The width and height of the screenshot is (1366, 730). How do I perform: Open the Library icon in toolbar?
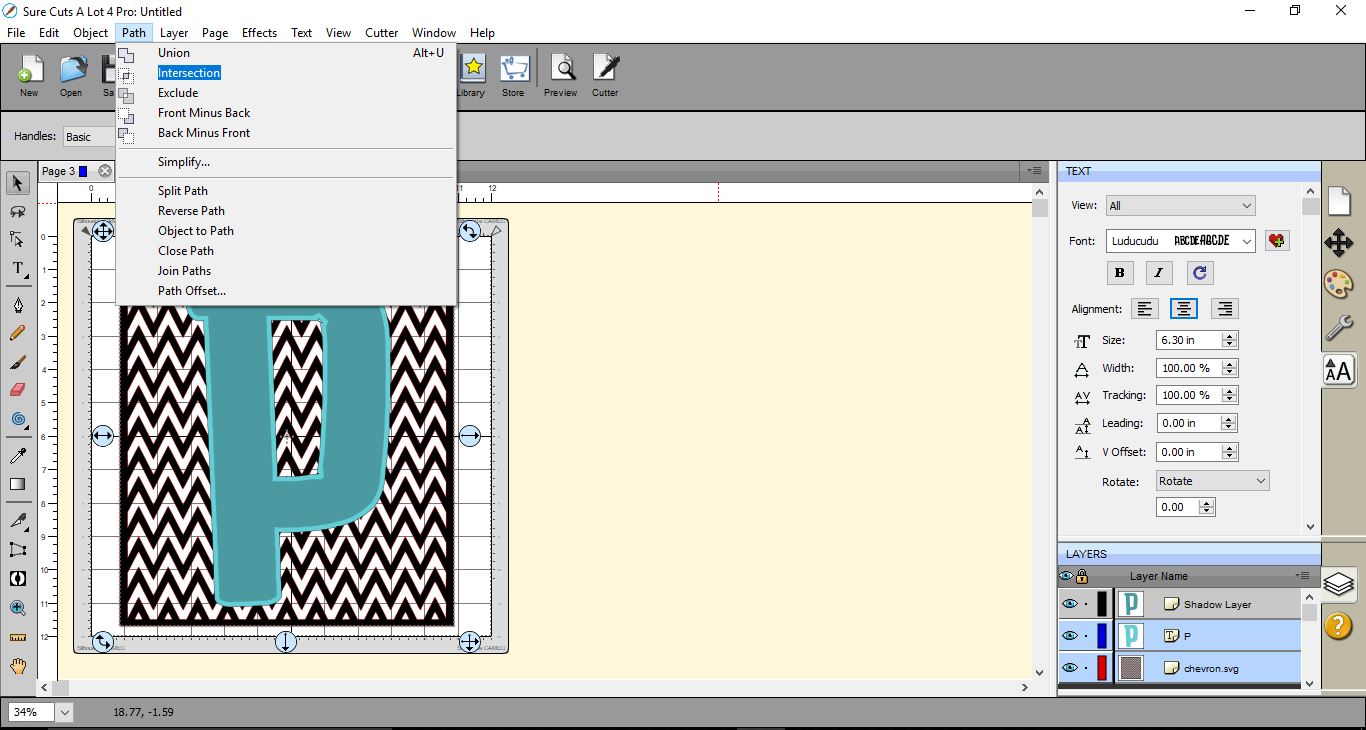pyautogui.click(x=471, y=75)
